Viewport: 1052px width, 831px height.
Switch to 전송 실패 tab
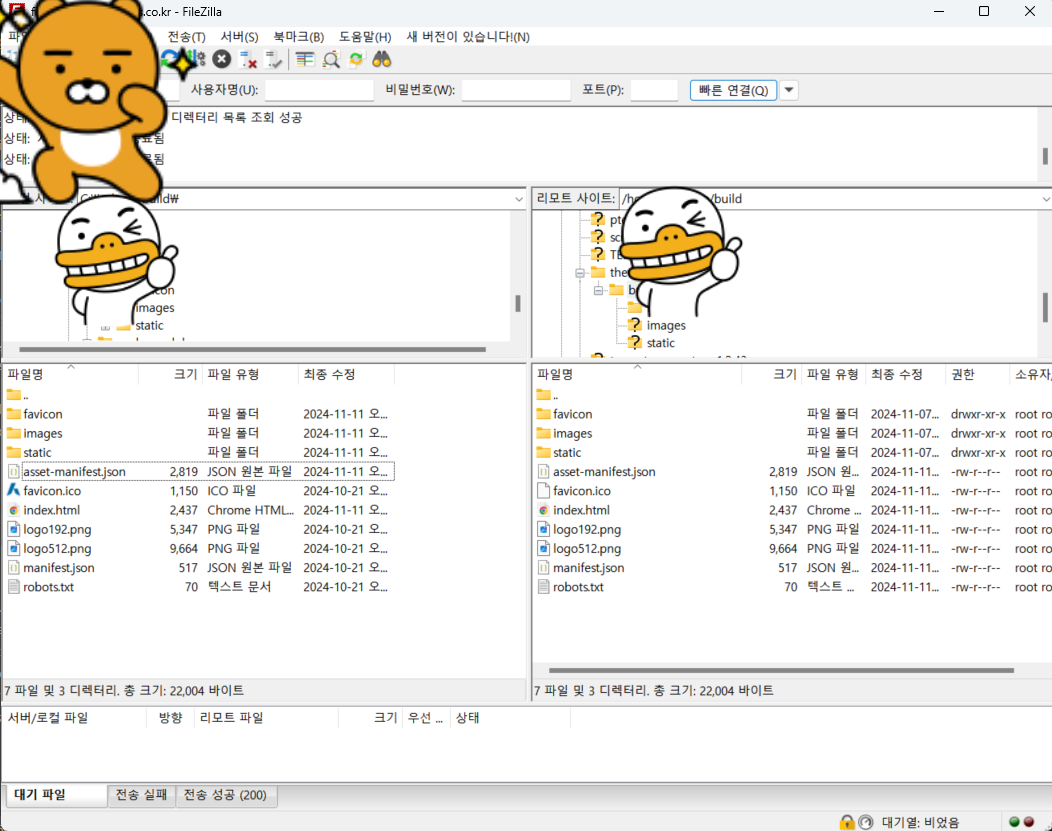pos(141,795)
